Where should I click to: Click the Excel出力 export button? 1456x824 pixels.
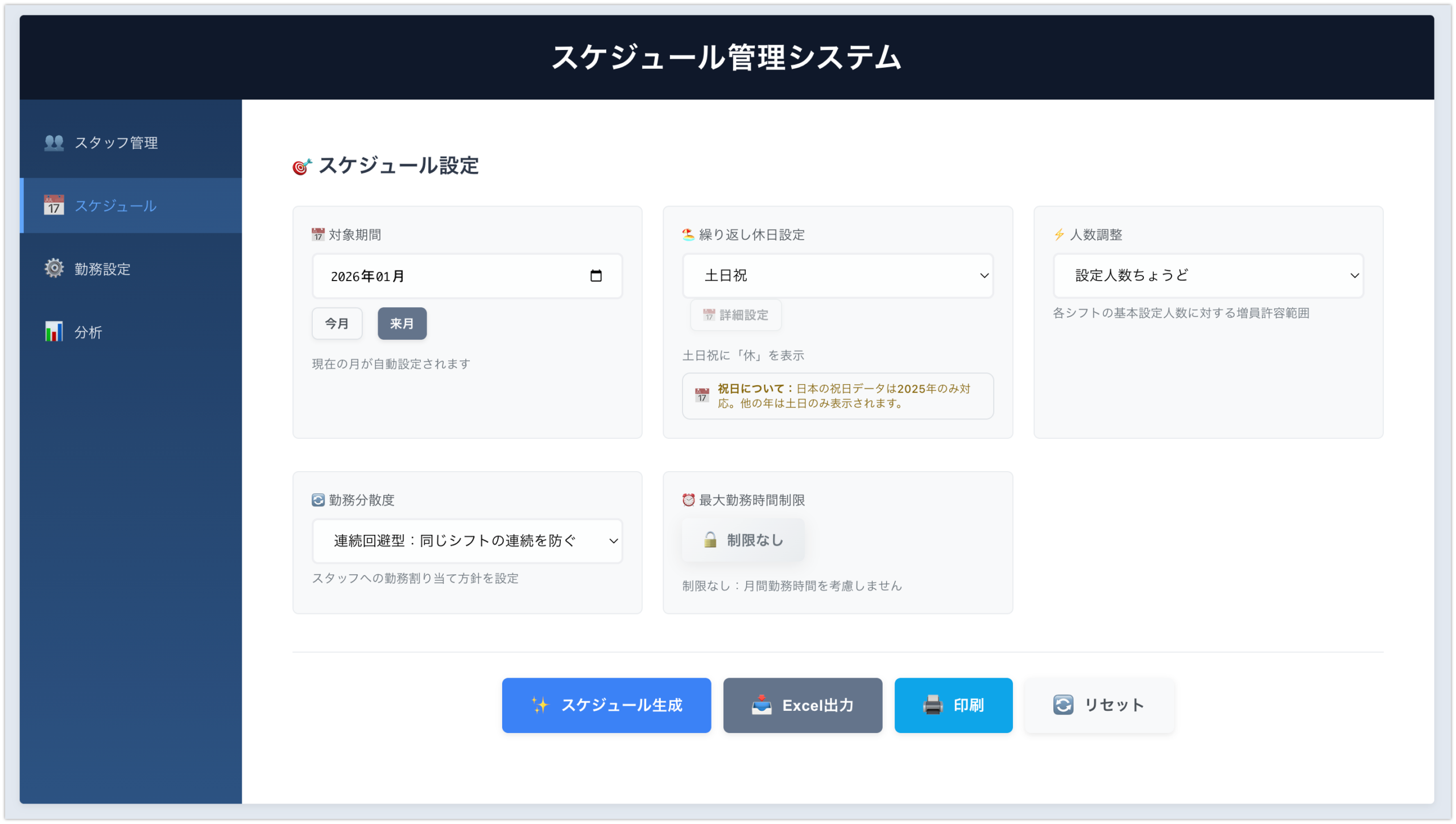[802, 704]
